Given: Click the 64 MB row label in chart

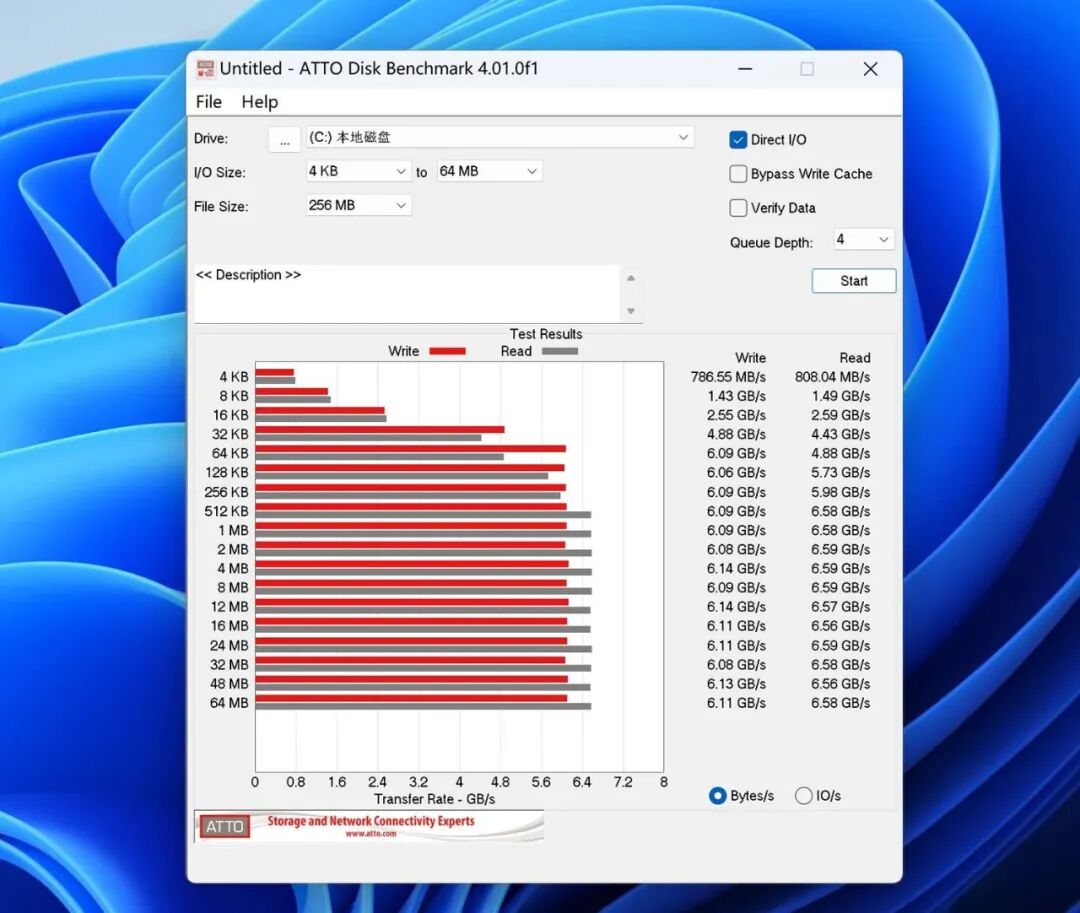Looking at the screenshot, I should coord(229,703).
